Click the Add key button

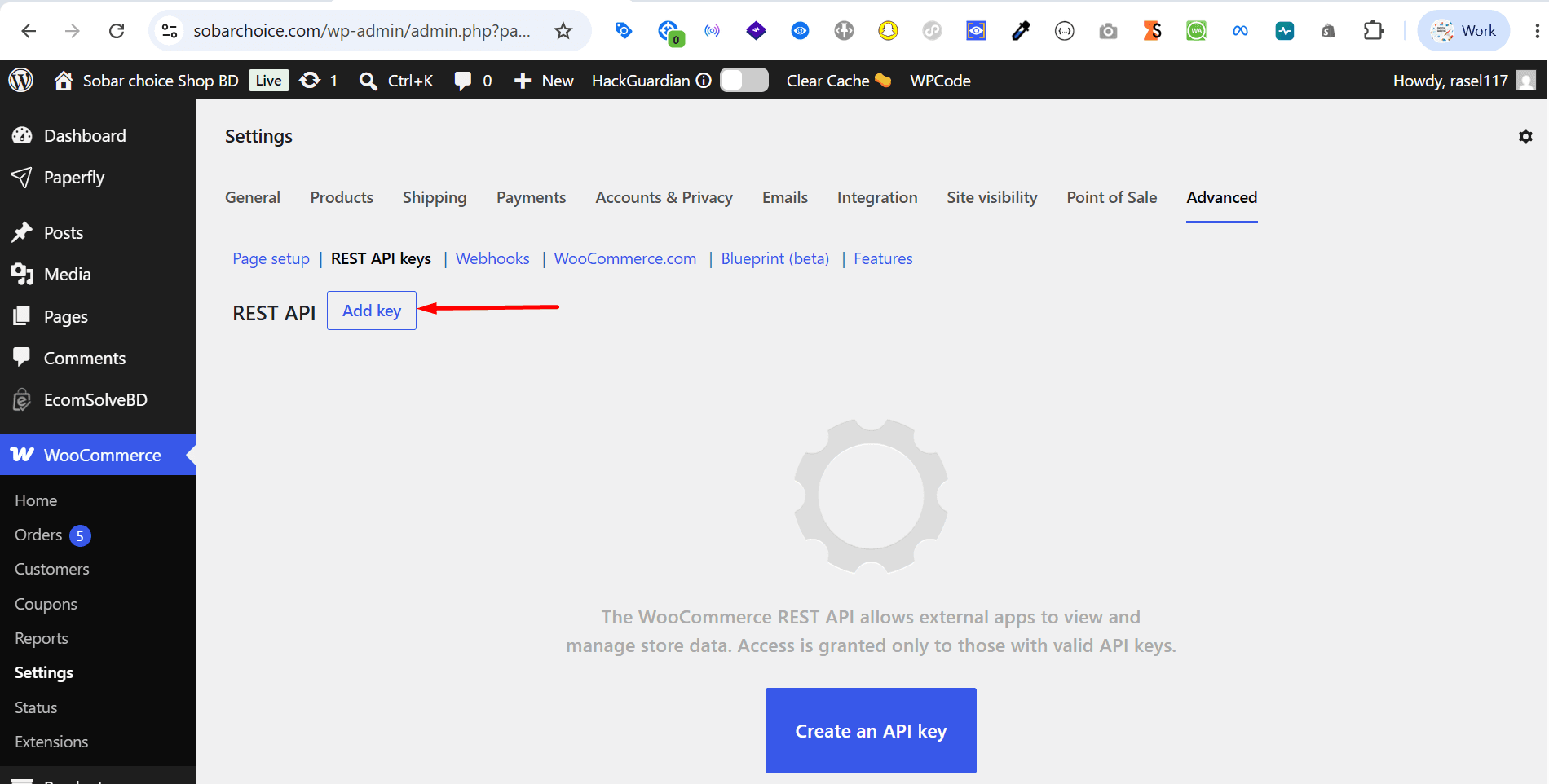[x=372, y=311]
